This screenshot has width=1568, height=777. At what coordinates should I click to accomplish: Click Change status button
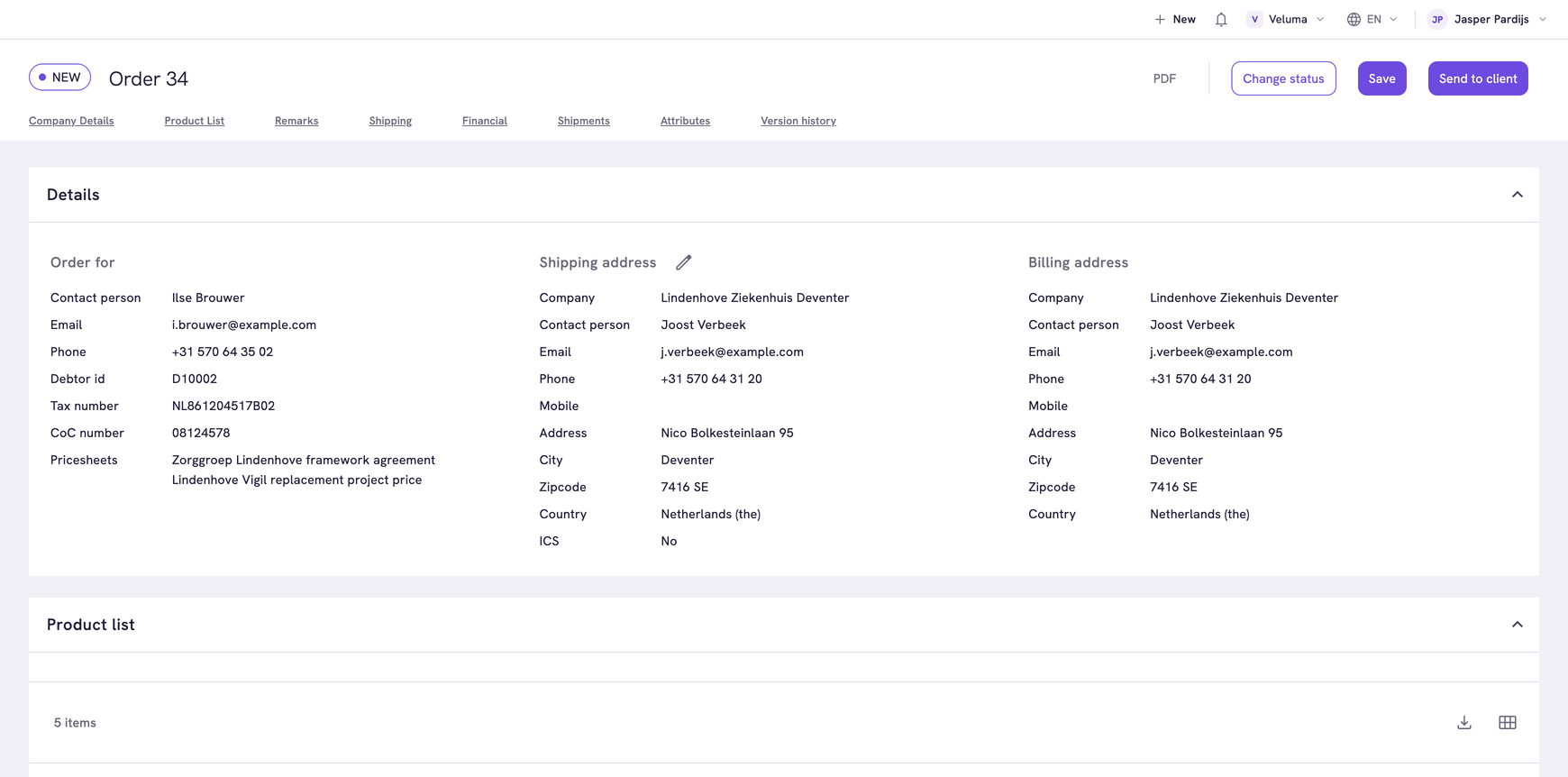1283,78
